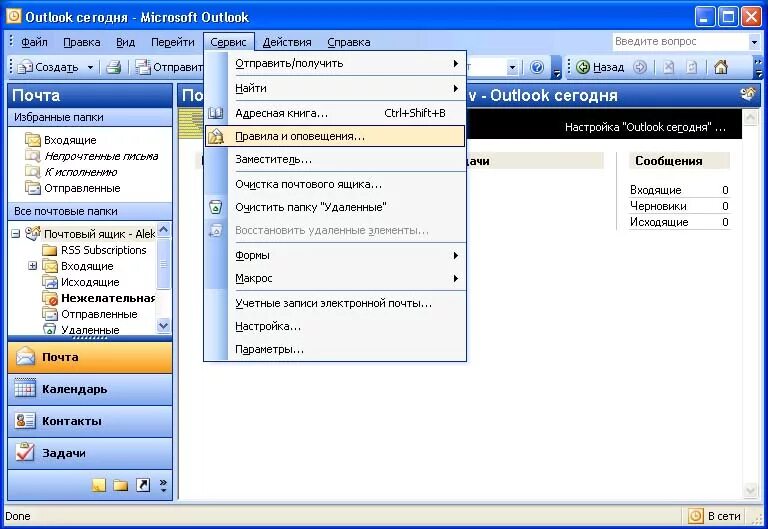Open Folder List via folder icon
This screenshot has height=529, width=768.
(x=120, y=485)
